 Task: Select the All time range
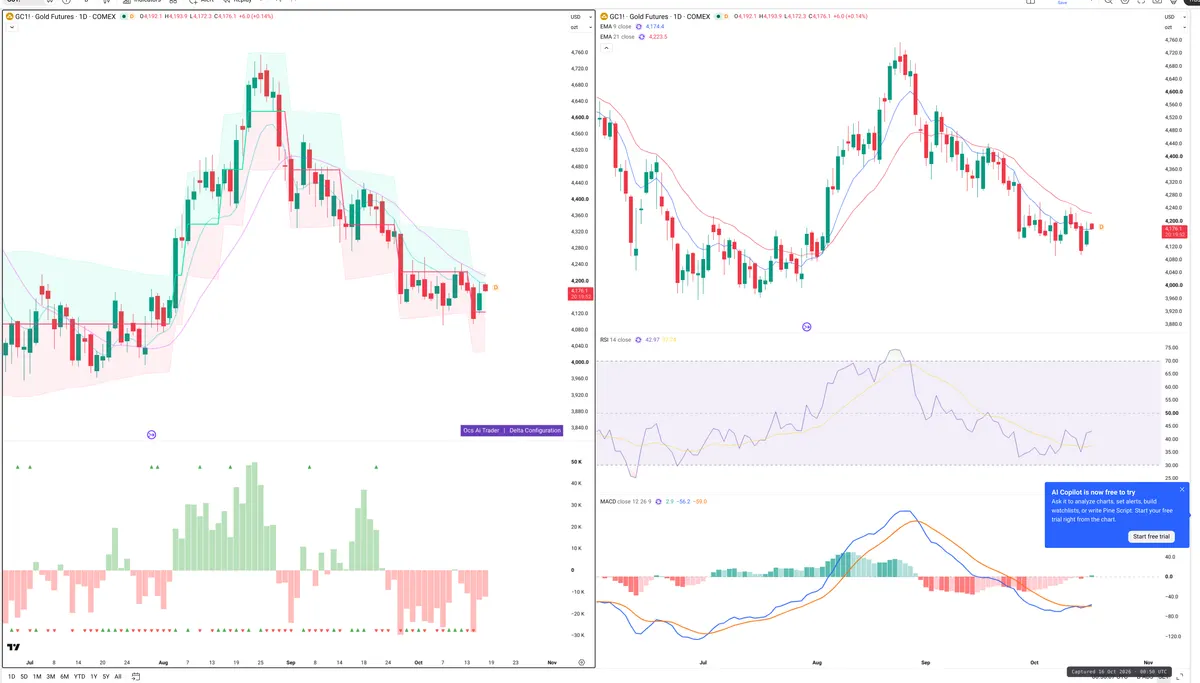[x=118, y=676]
